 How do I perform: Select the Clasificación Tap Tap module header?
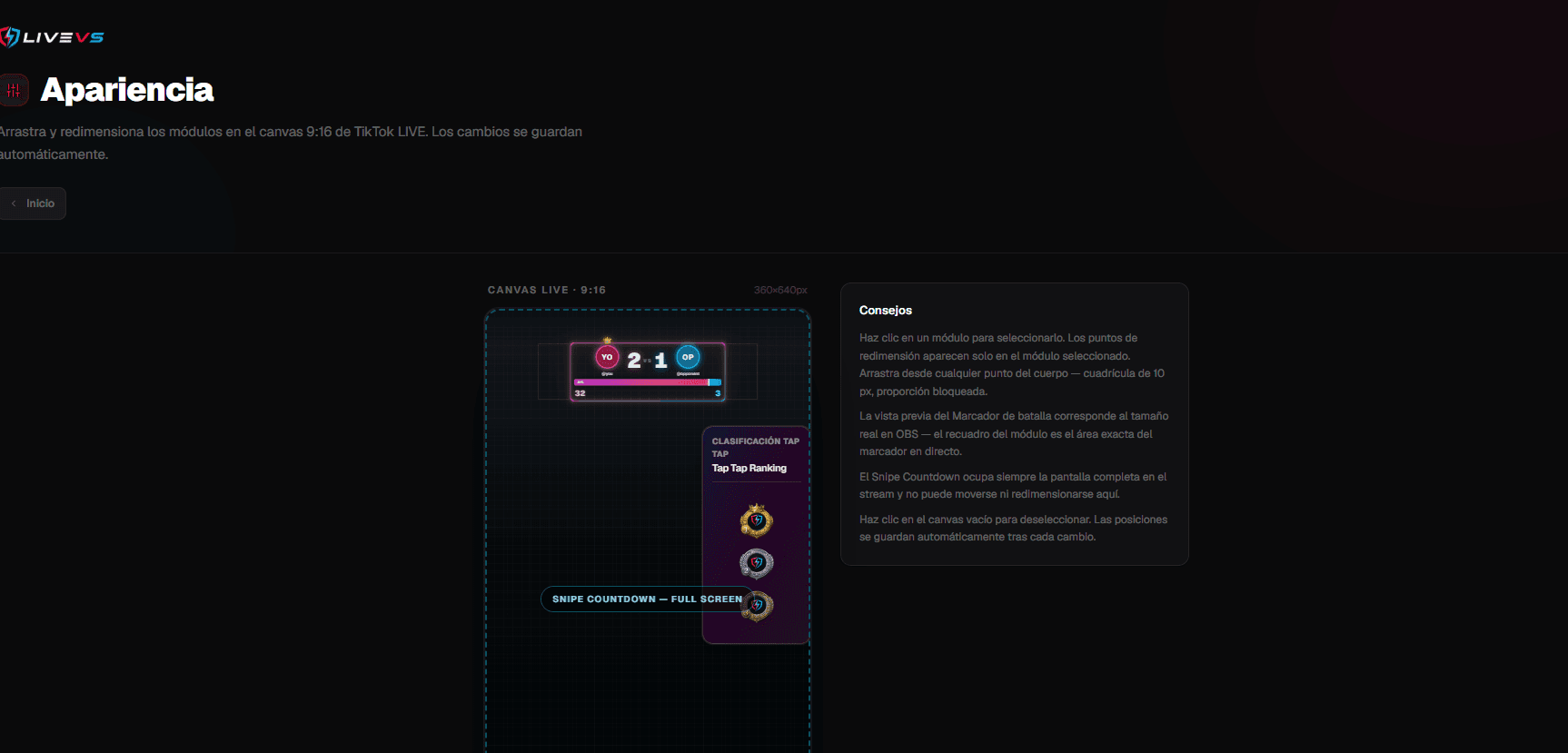(x=756, y=447)
